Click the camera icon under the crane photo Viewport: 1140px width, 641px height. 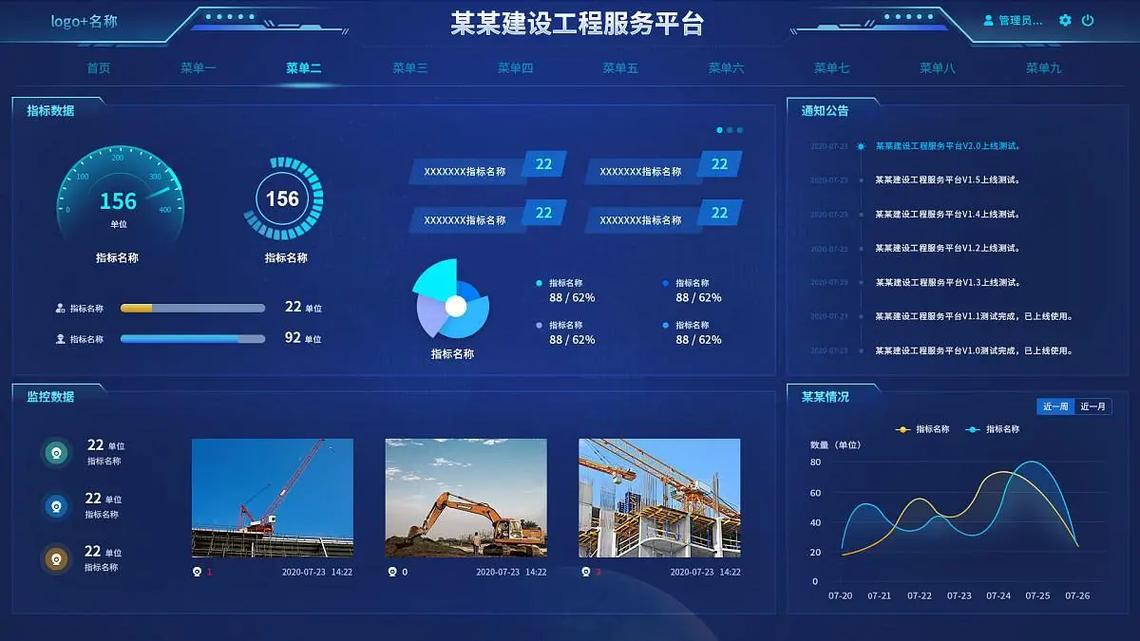point(198,571)
